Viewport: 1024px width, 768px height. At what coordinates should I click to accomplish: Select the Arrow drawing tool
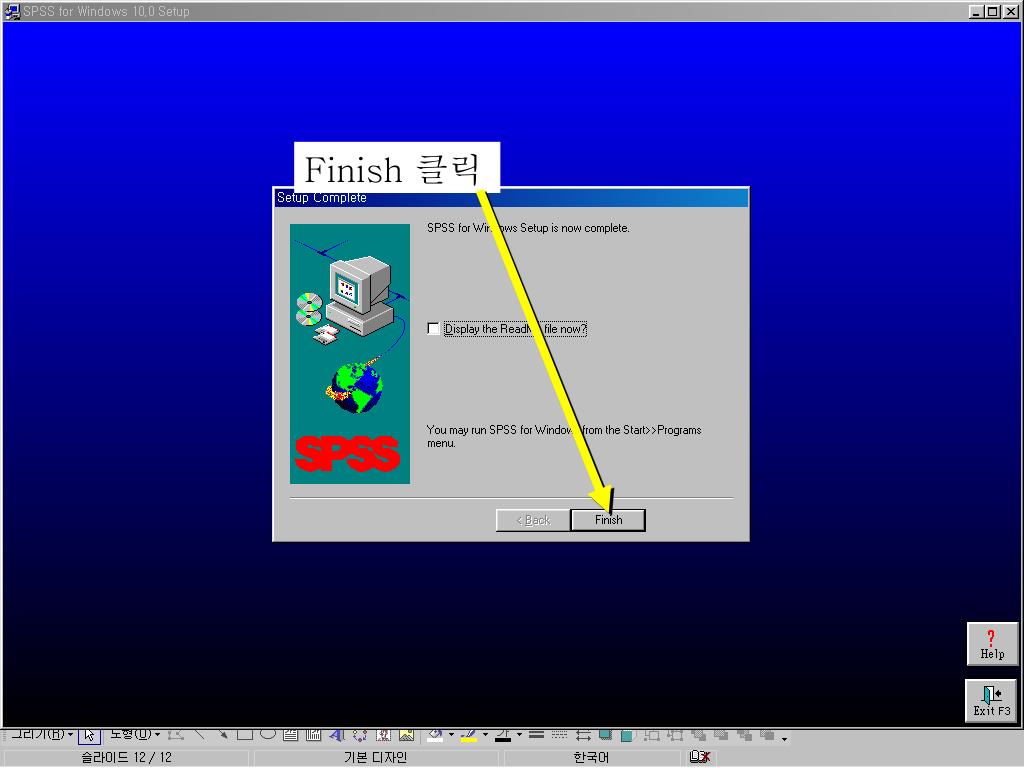coord(222,734)
